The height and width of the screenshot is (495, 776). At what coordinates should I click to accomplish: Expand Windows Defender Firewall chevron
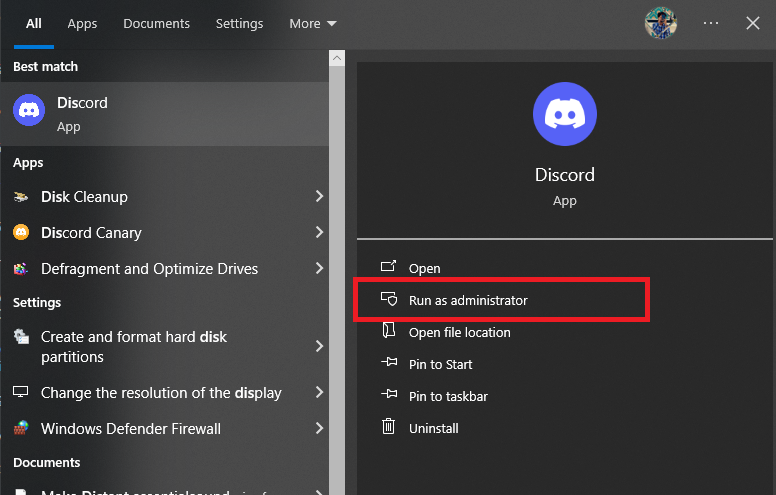tap(319, 429)
